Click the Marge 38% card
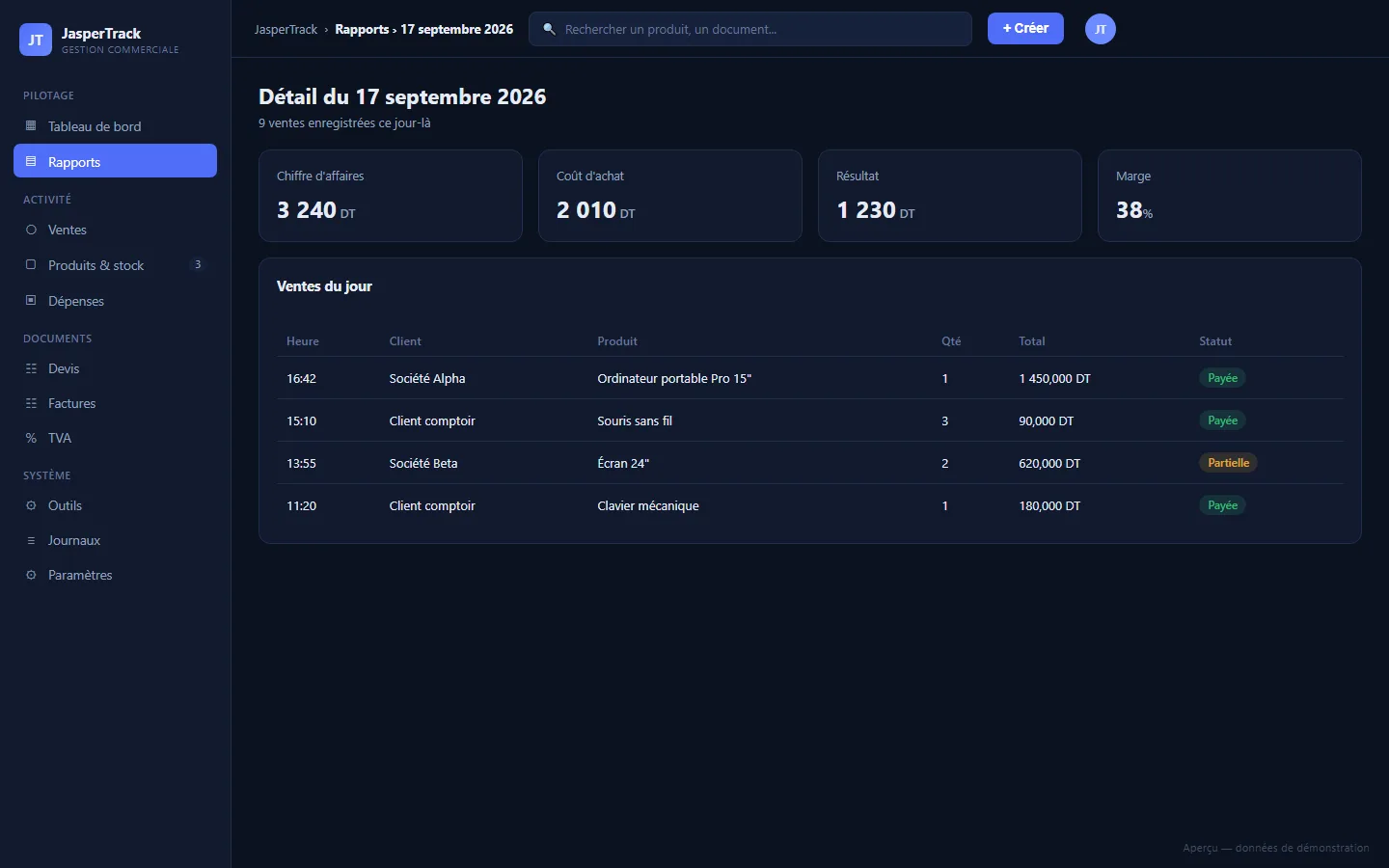The height and width of the screenshot is (868, 1389). tap(1230, 196)
